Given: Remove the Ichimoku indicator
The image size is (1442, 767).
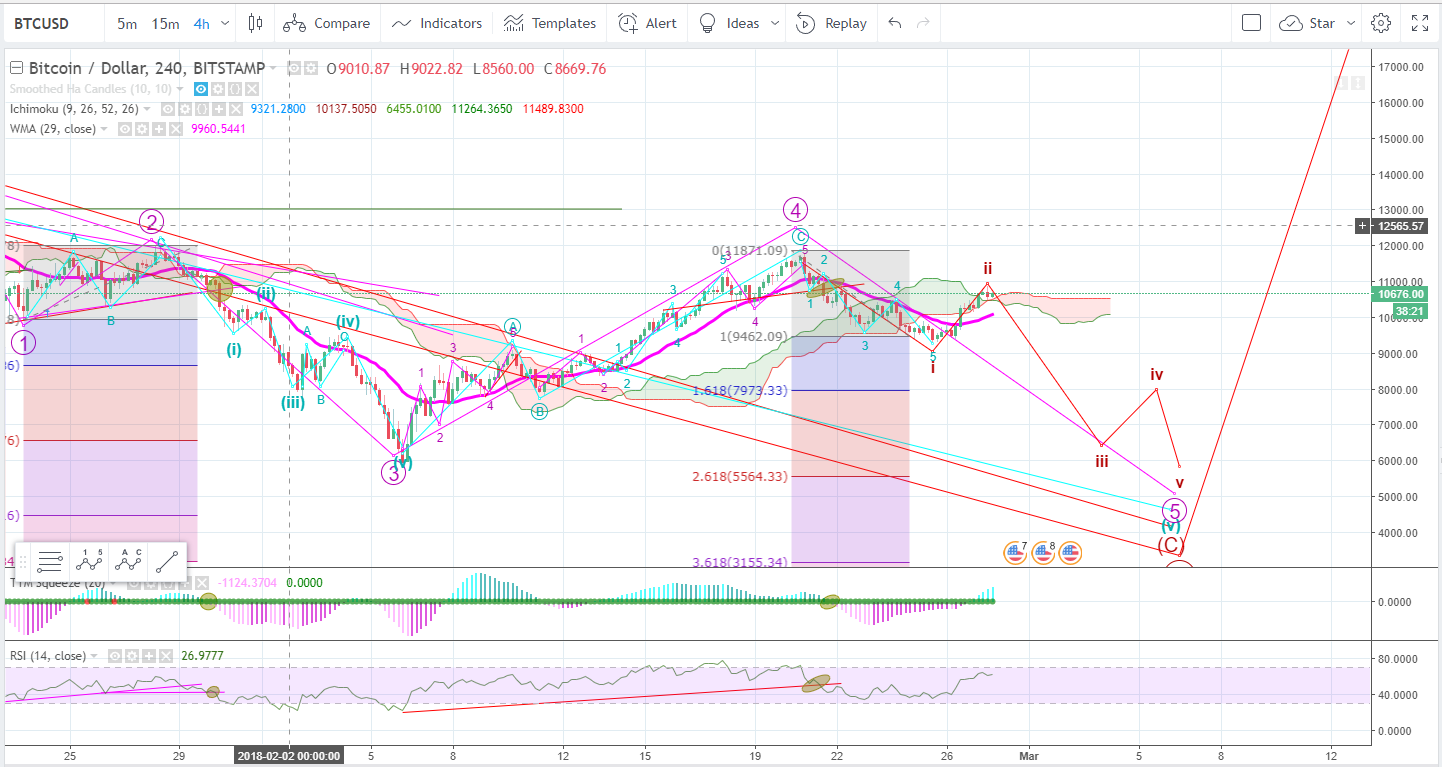Looking at the screenshot, I should click(x=236, y=109).
